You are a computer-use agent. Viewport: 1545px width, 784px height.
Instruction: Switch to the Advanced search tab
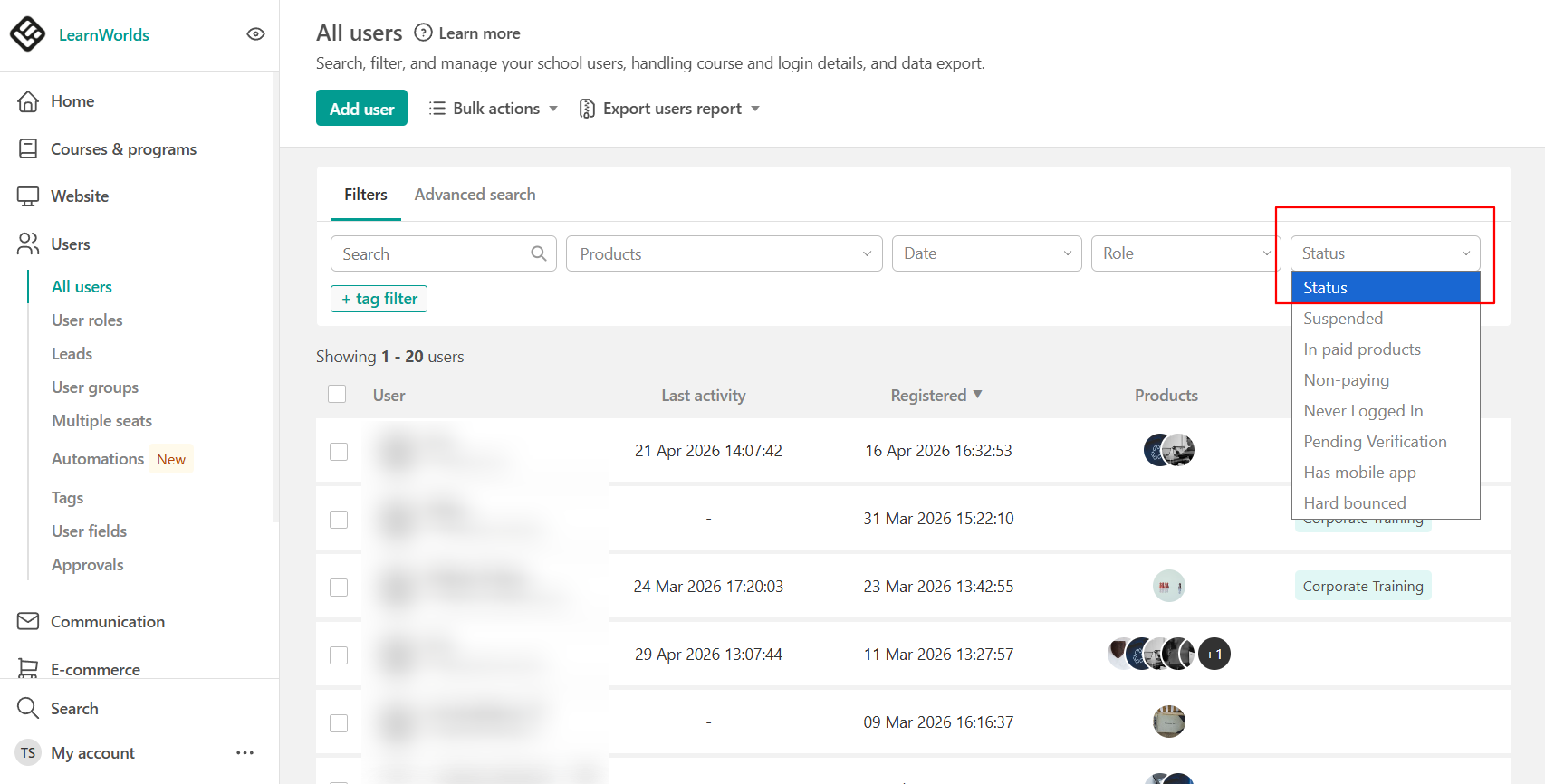[x=475, y=195]
